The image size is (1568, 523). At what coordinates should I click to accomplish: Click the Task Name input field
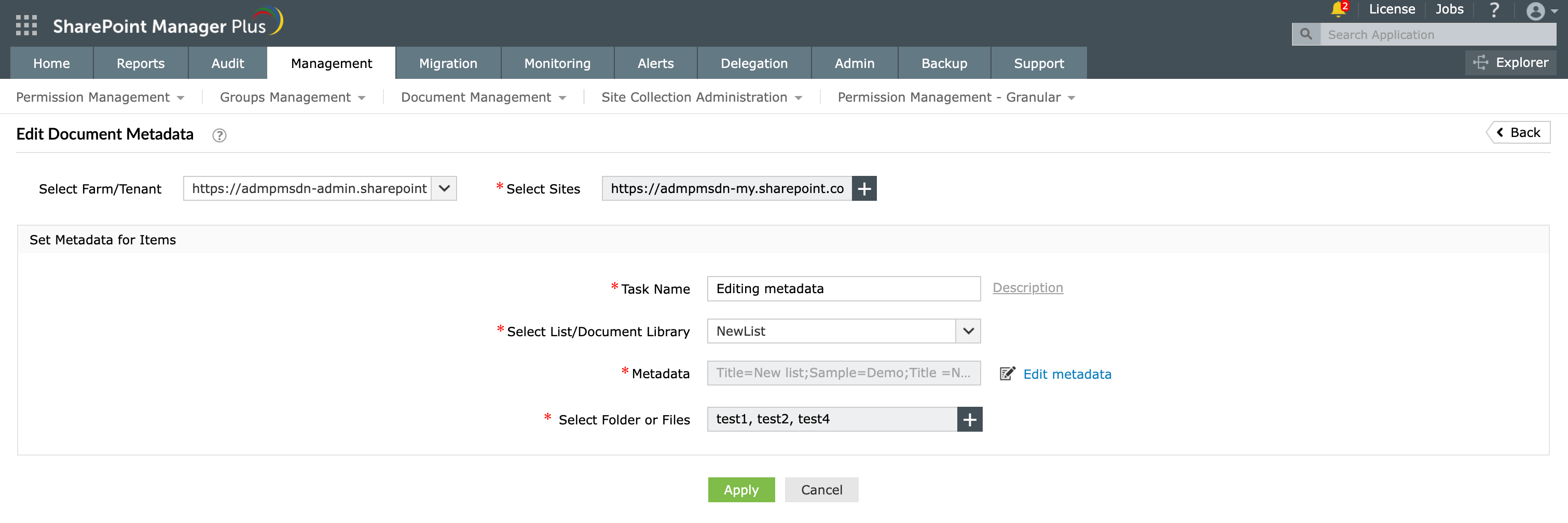click(x=844, y=288)
